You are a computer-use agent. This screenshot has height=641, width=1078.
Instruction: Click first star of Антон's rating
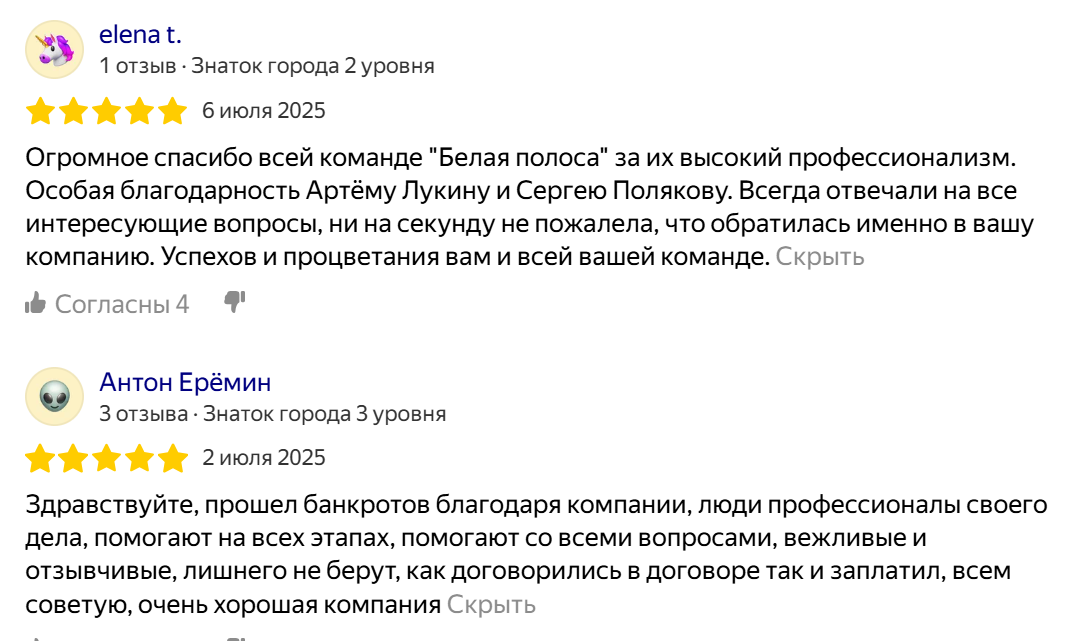tap(41, 459)
